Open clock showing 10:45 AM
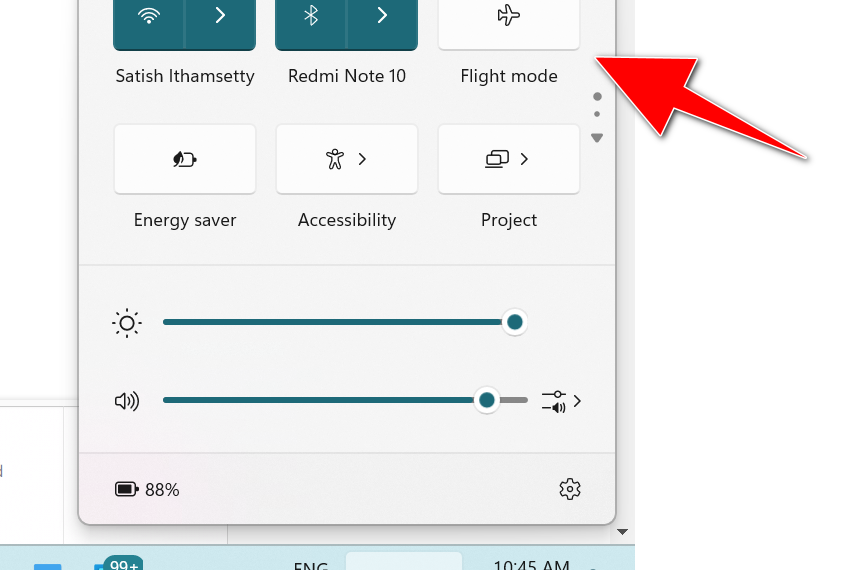 pos(531,564)
